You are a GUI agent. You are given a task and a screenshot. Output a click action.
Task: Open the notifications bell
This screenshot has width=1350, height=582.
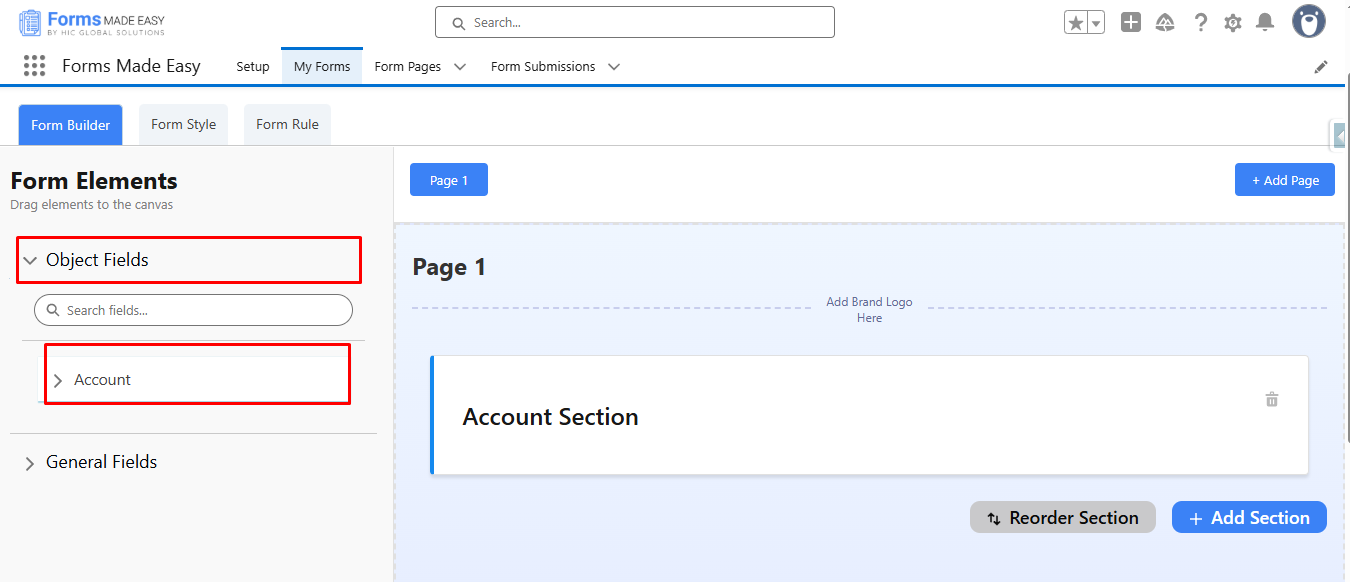tap(1265, 22)
